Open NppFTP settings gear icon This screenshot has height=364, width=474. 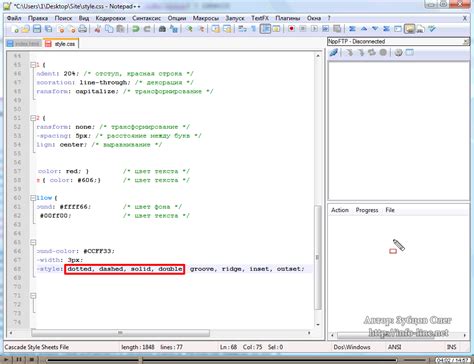coord(398,53)
